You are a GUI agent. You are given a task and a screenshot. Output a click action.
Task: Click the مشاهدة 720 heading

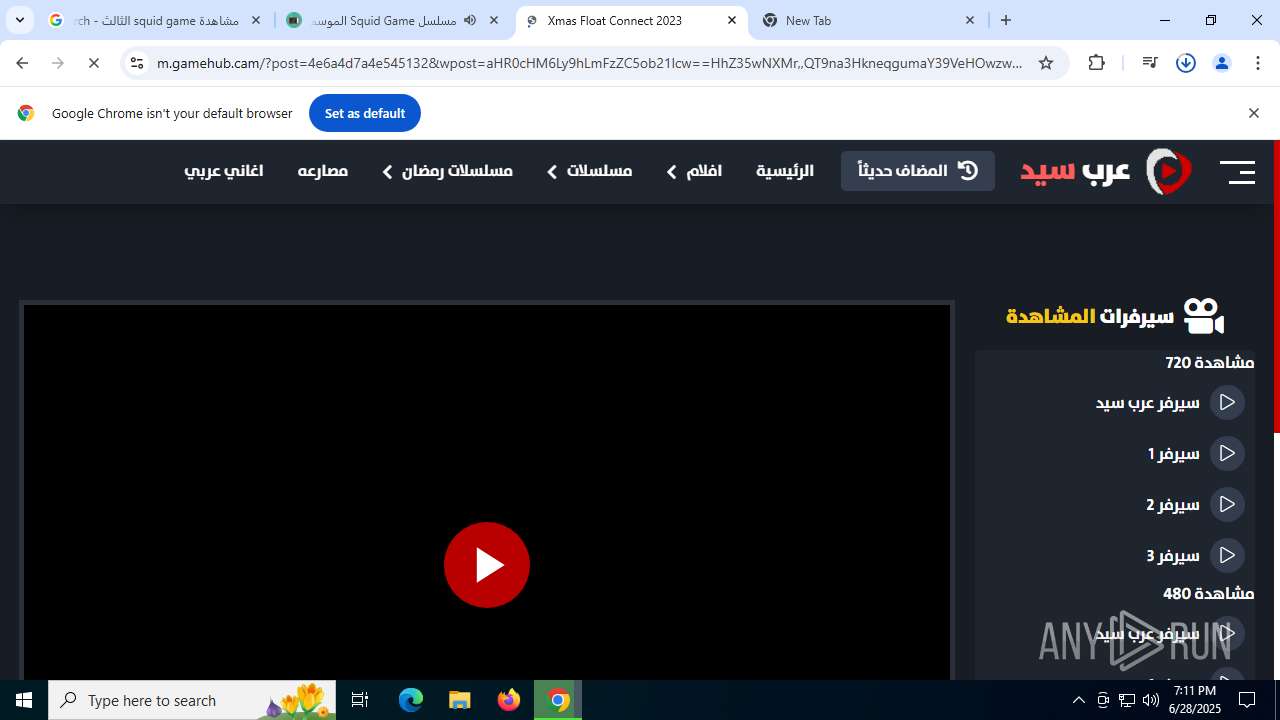coord(1210,362)
